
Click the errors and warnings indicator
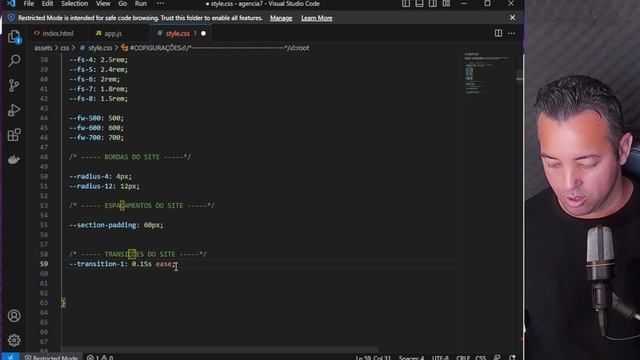tap(100, 357)
